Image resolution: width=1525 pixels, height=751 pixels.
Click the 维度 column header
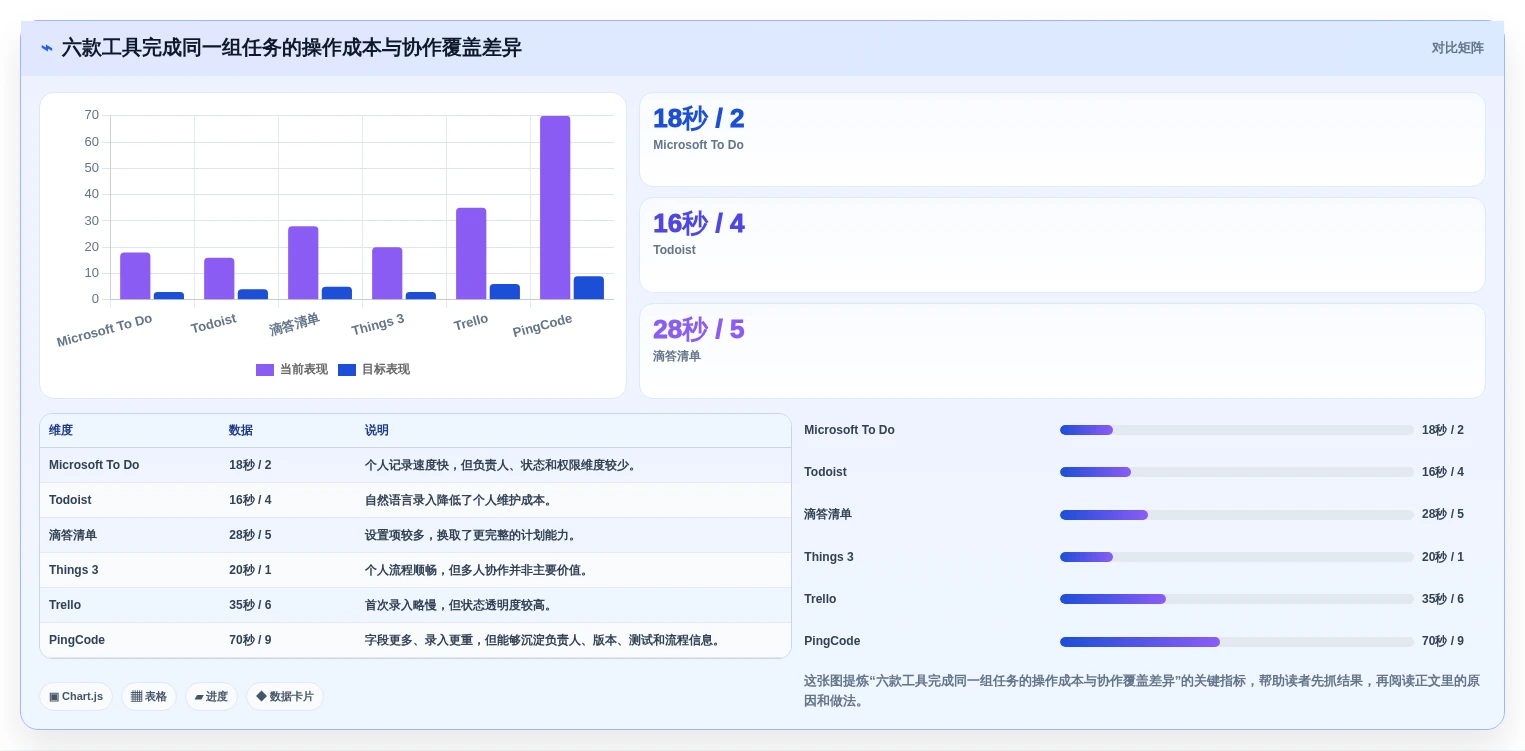click(x=61, y=430)
